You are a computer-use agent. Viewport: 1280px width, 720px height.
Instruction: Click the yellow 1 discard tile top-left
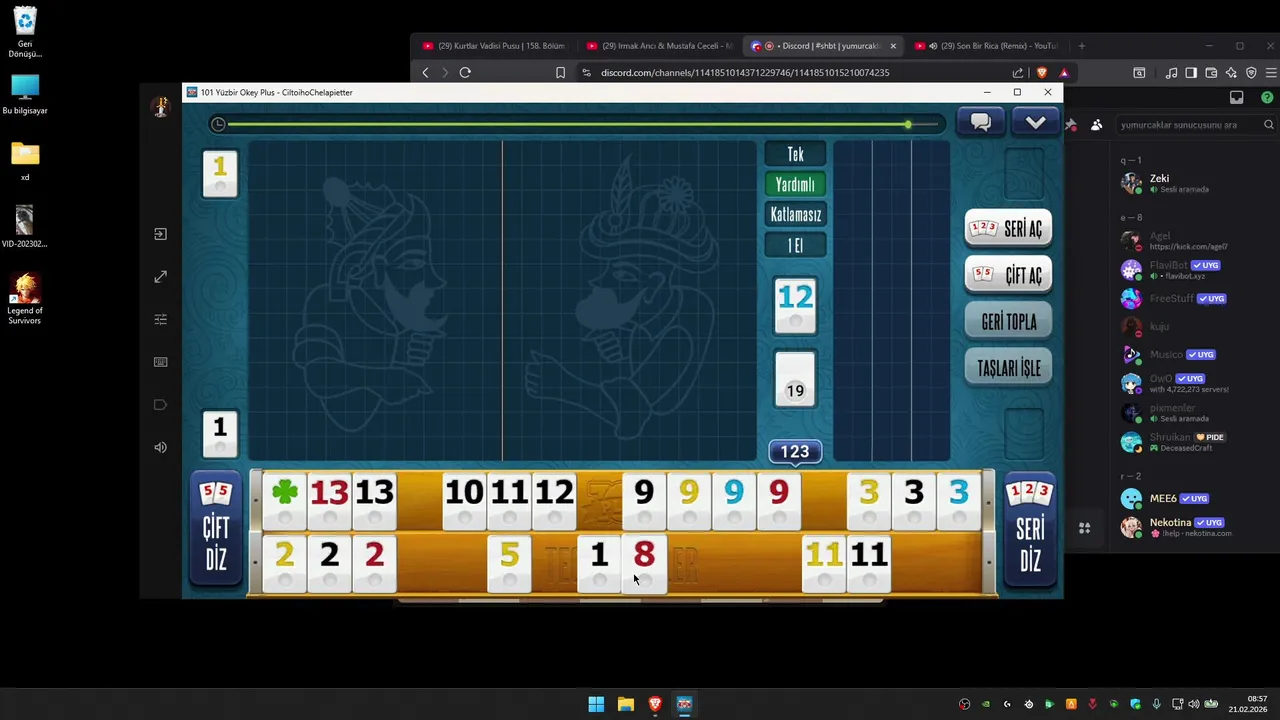click(220, 173)
